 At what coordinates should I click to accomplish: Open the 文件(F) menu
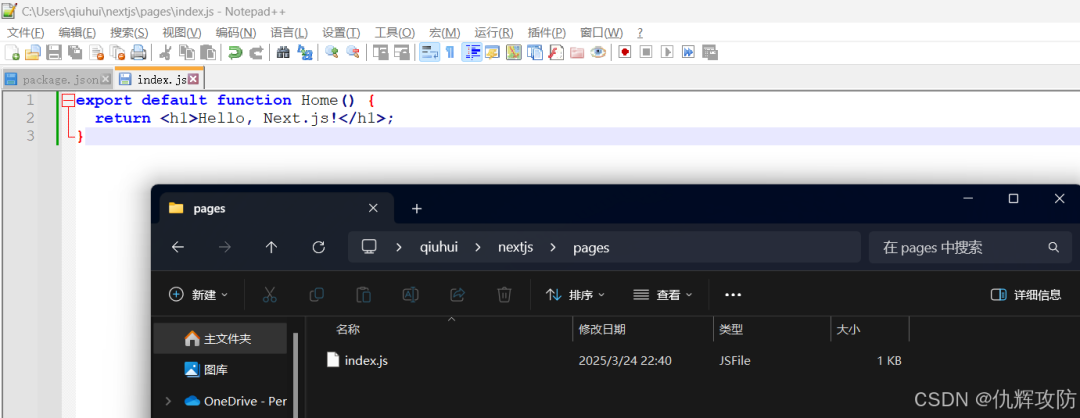(x=25, y=32)
